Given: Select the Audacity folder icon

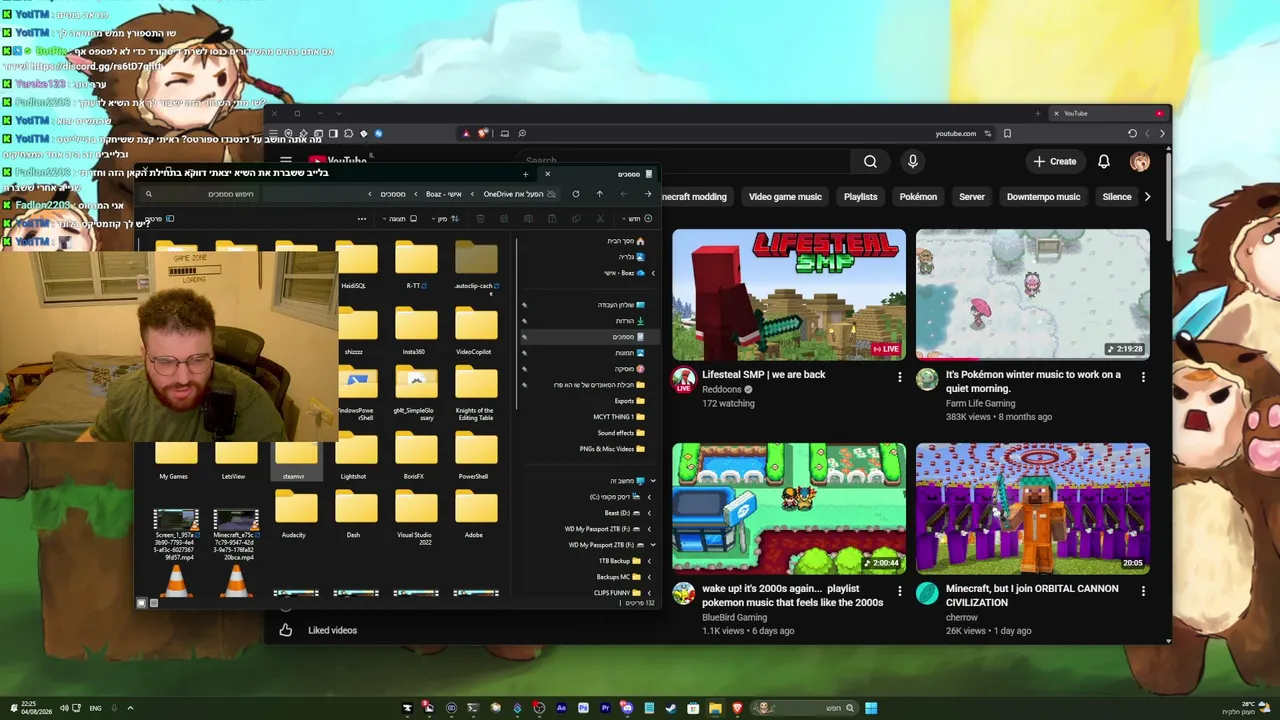Looking at the screenshot, I should 296,508.
